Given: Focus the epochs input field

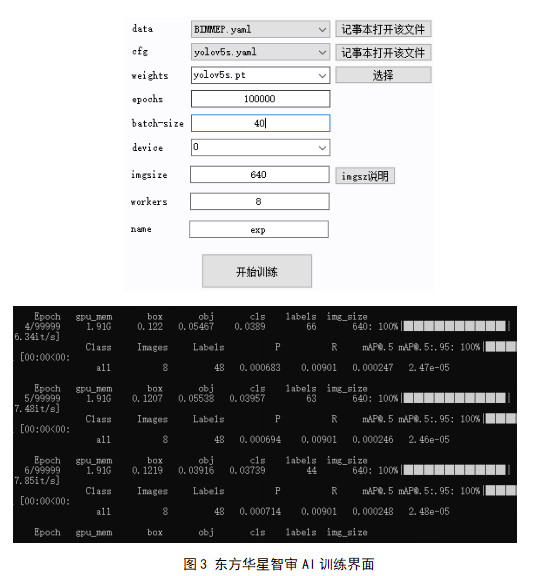Looking at the screenshot, I should 260,99.
